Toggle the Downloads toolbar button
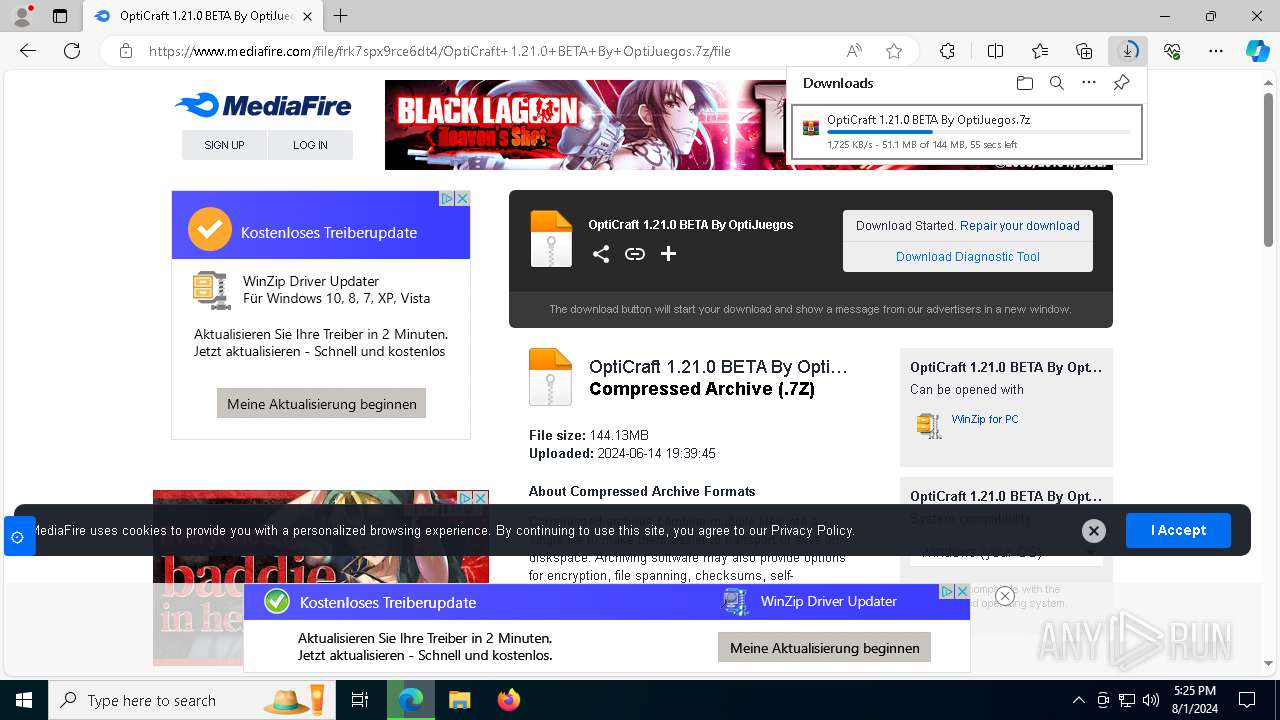1280x720 pixels. [x=1128, y=51]
